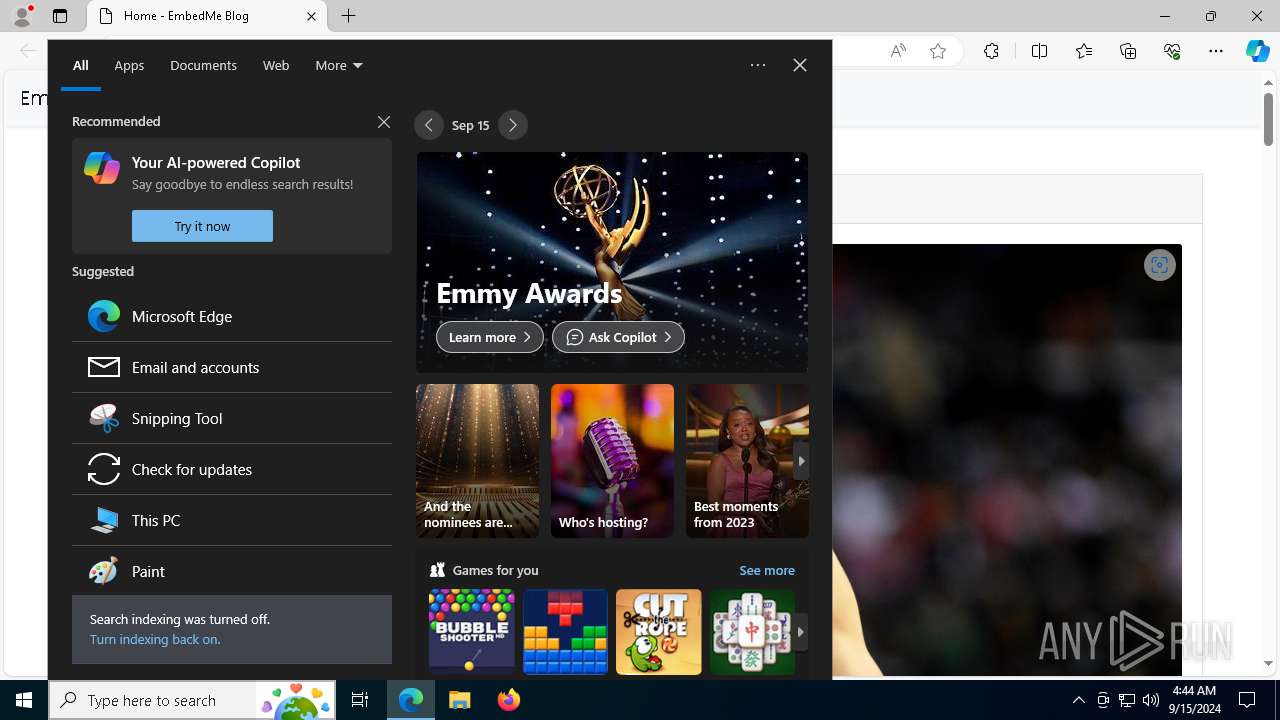Show more Emmy cards with arrow

[800, 461]
